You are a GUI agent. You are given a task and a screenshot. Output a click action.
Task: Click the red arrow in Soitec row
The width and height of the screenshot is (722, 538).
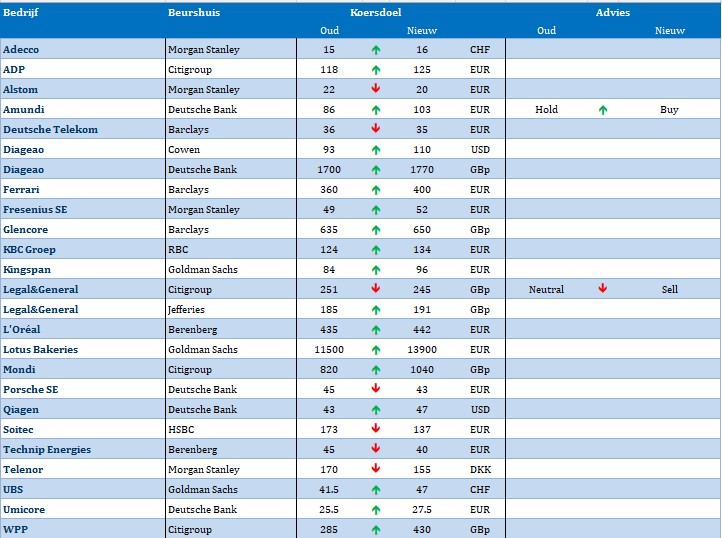(x=376, y=428)
